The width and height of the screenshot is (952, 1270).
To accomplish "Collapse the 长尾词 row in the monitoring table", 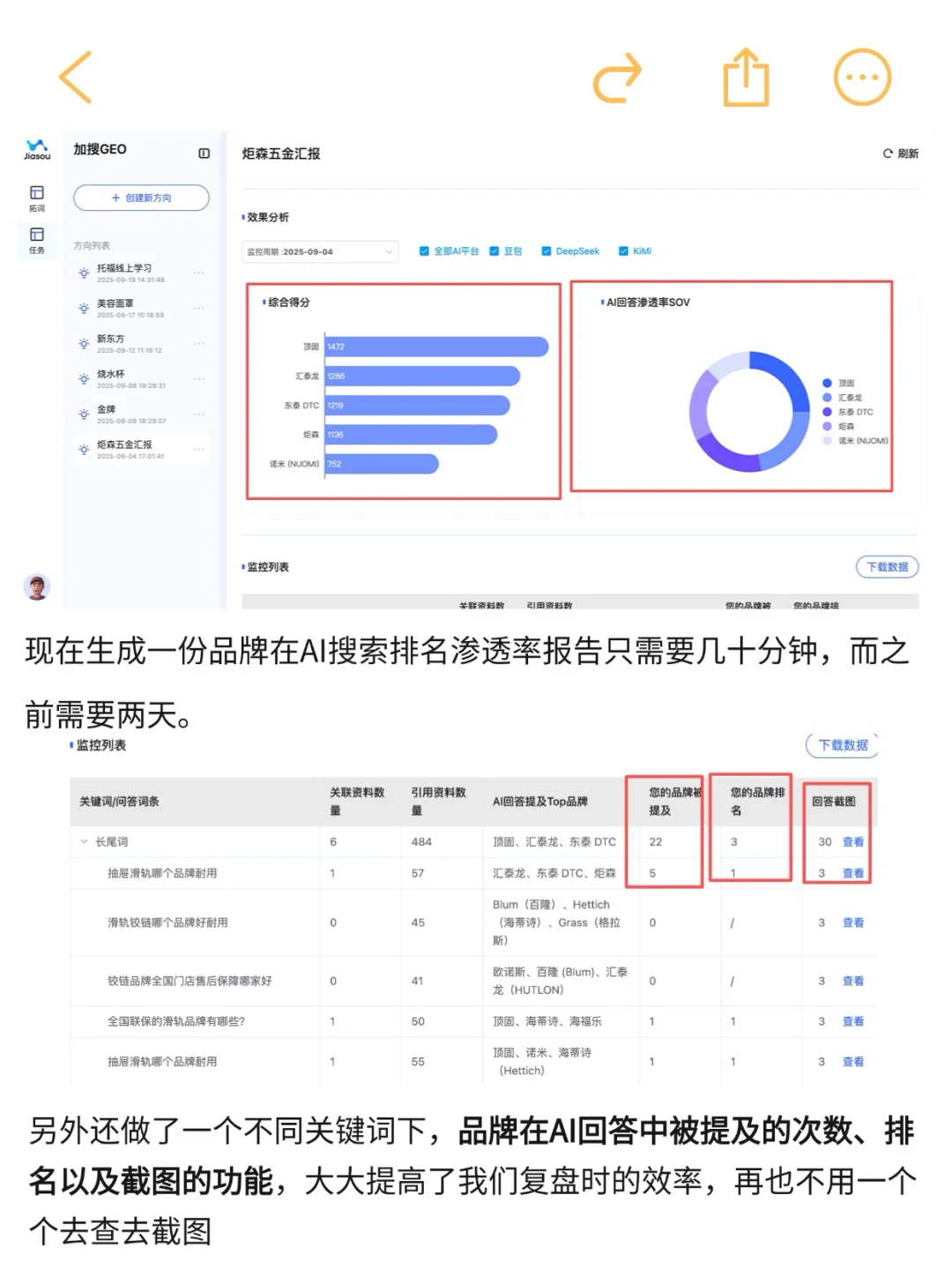I will coord(84,841).
